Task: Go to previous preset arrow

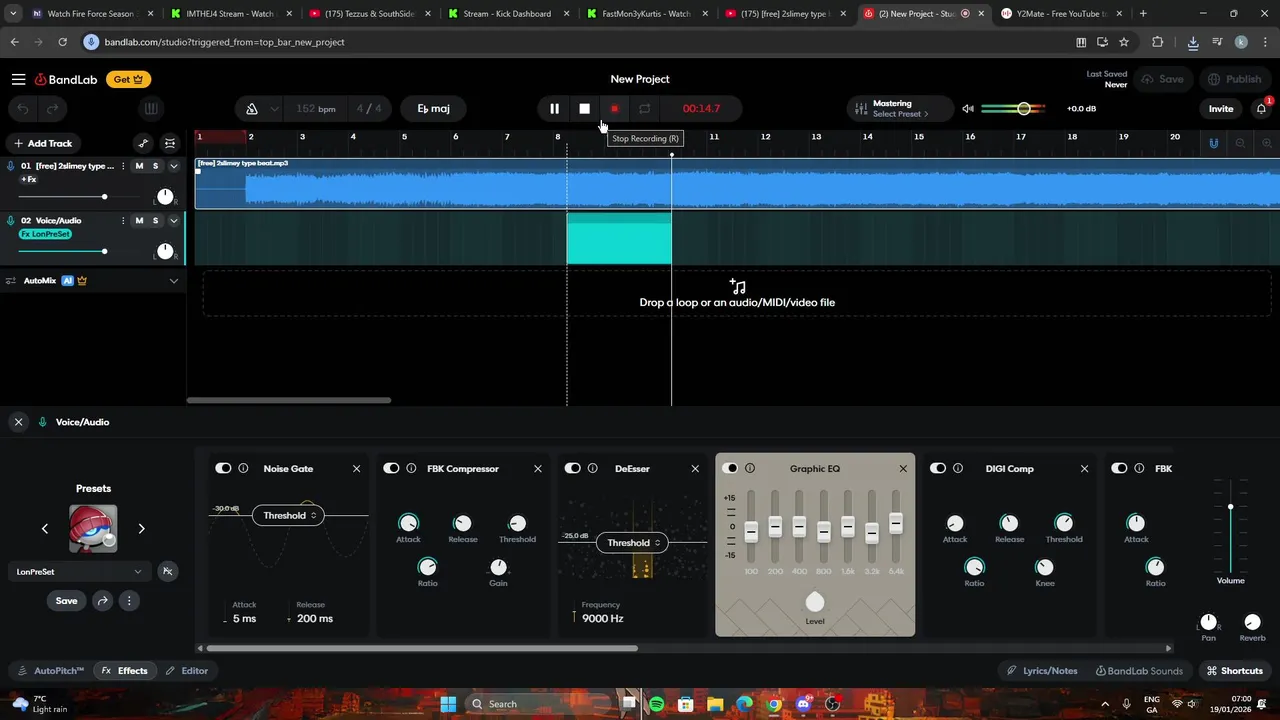Action: point(45,528)
